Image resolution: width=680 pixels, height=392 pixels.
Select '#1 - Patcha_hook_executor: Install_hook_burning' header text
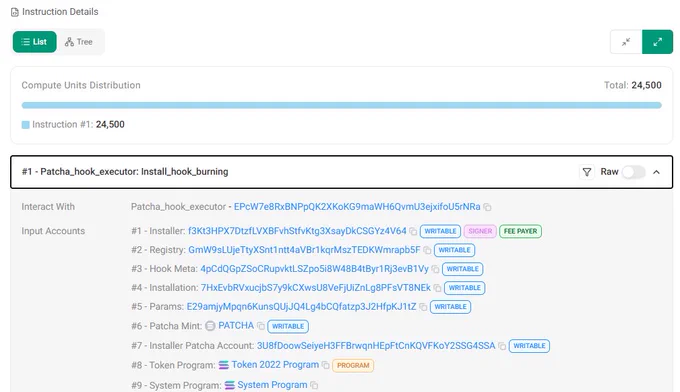pos(125,172)
